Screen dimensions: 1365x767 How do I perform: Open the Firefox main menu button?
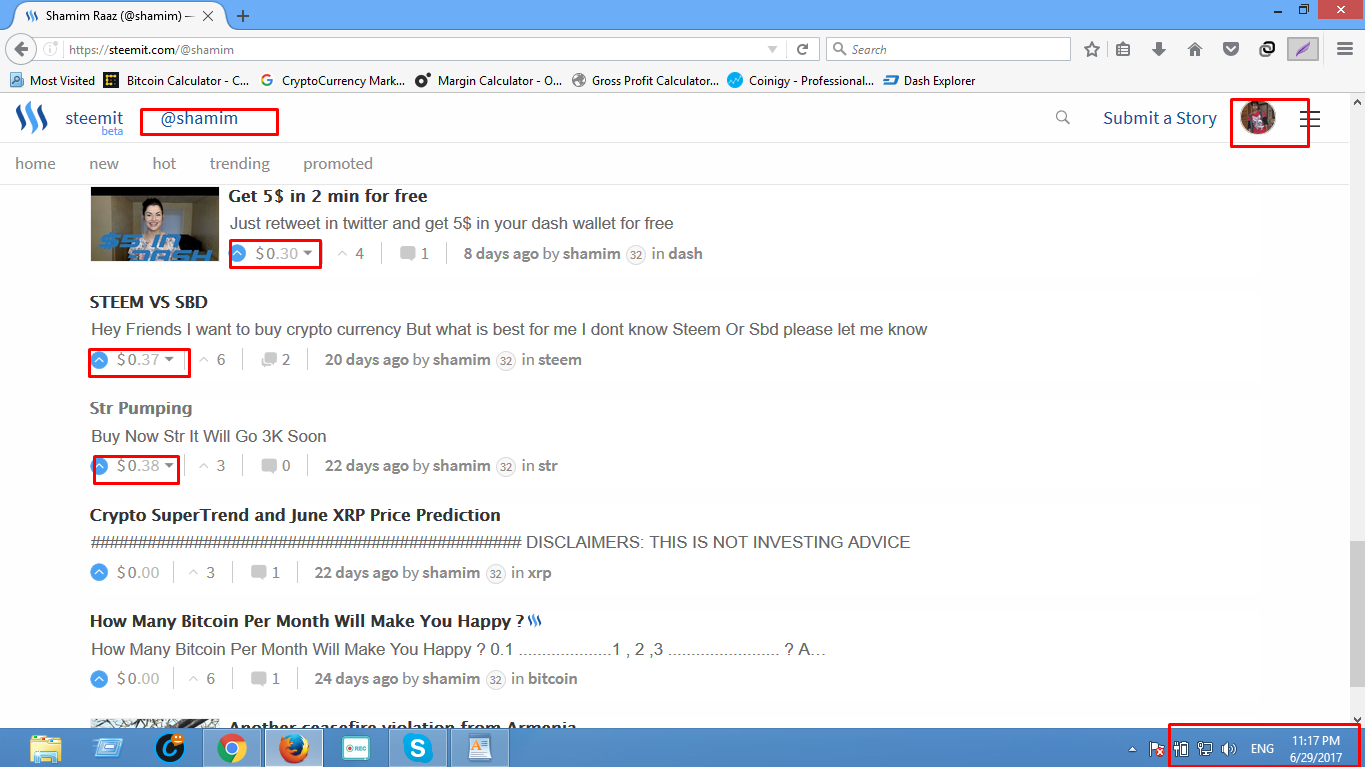pos(1344,49)
